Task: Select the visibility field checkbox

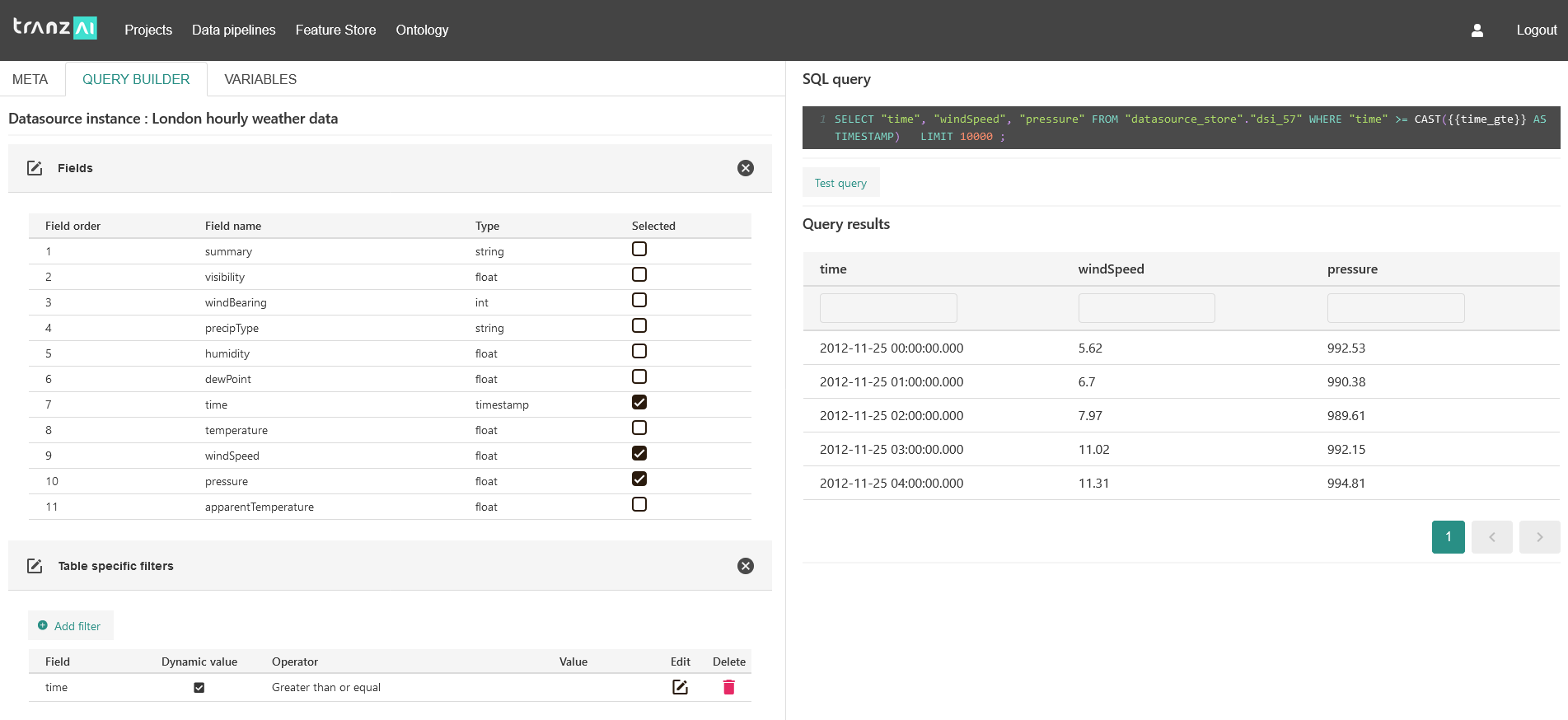Action: point(639,274)
